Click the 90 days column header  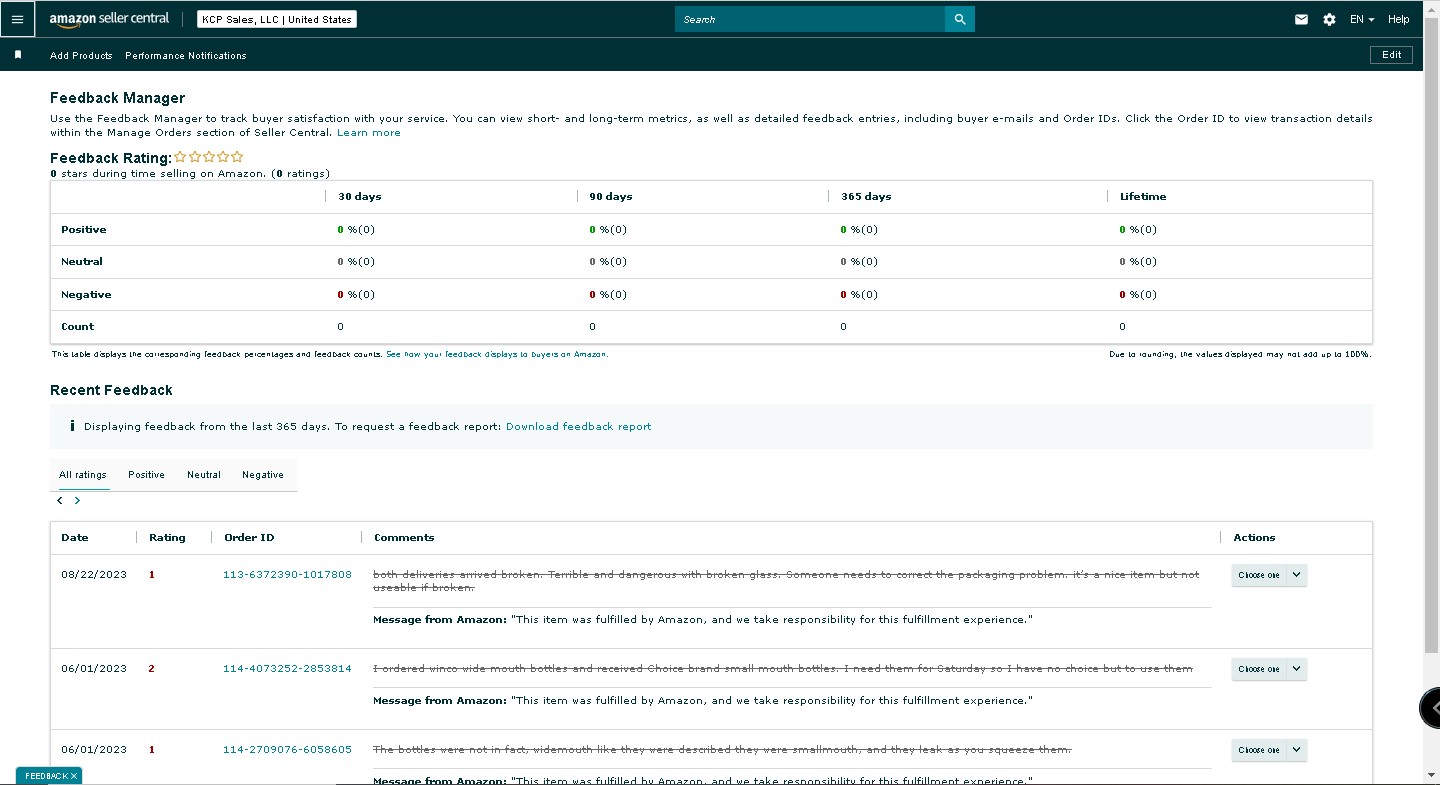pyautogui.click(x=611, y=197)
